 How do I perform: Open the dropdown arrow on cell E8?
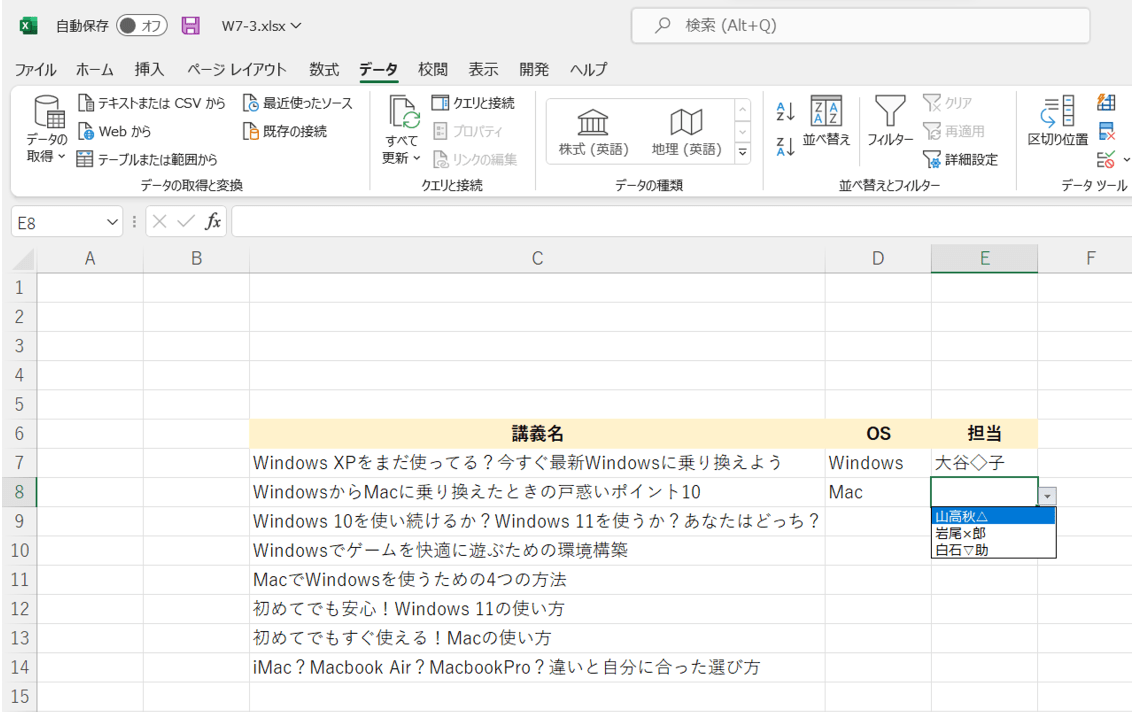coord(1047,496)
